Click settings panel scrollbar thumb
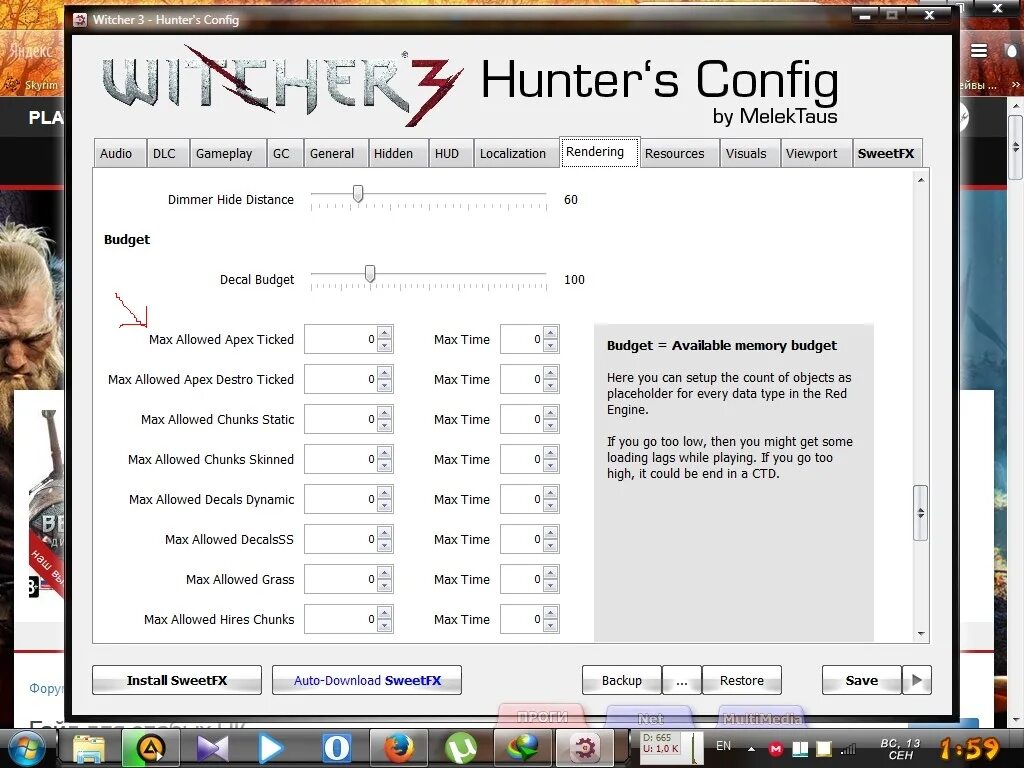The image size is (1024, 768). (x=920, y=513)
